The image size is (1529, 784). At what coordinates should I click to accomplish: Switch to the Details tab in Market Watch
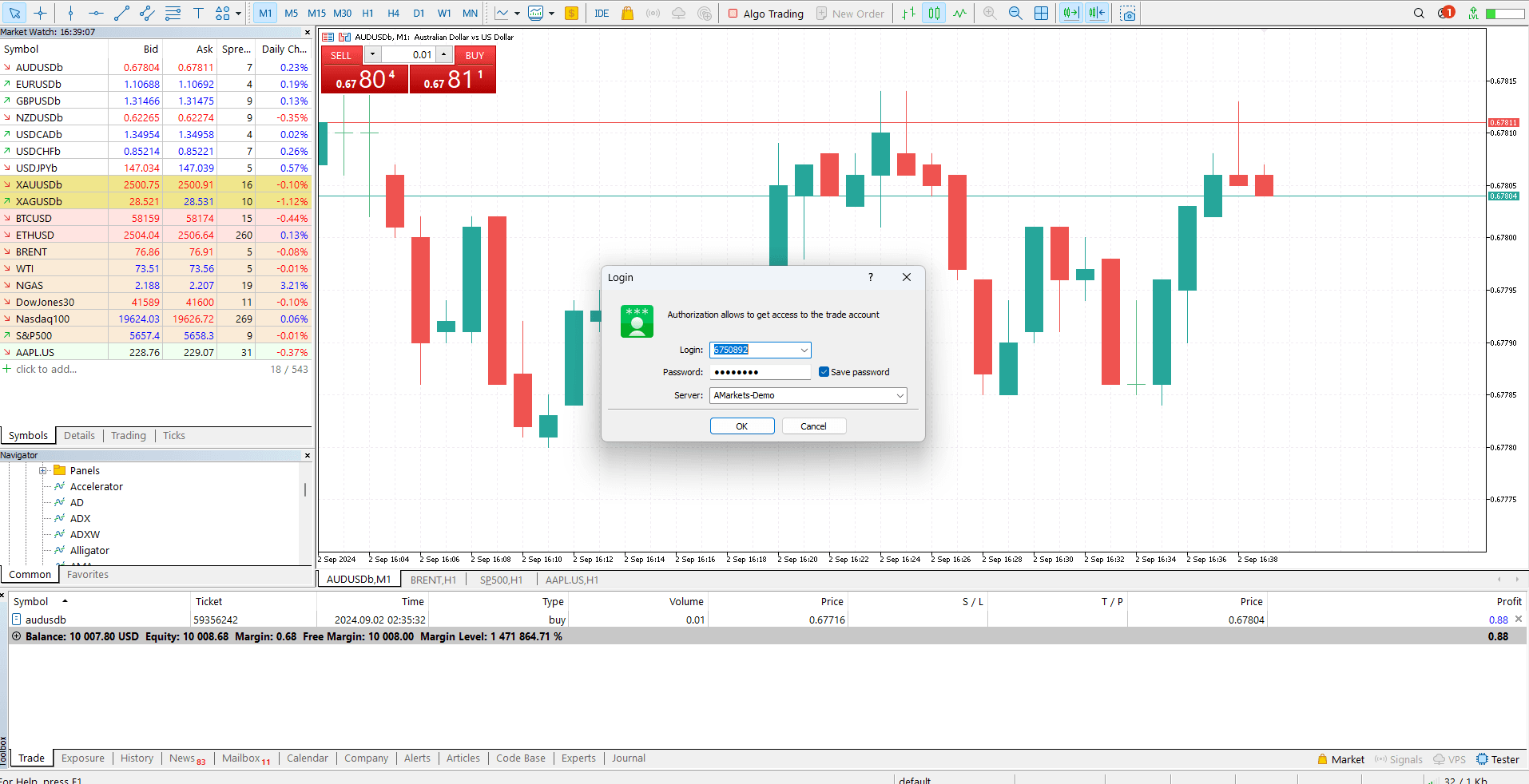tap(79, 435)
